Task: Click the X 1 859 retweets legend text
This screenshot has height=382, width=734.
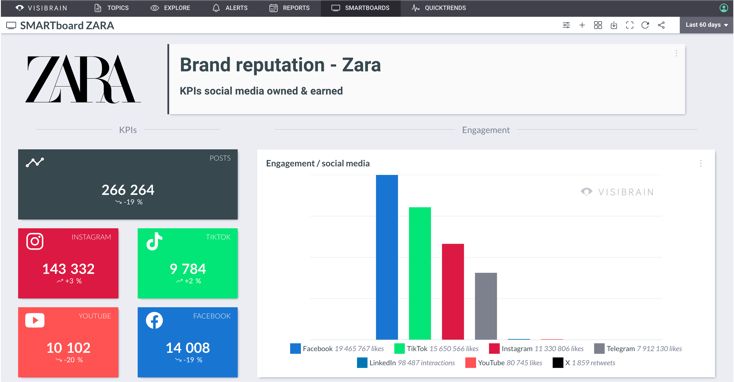Action: point(590,363)
